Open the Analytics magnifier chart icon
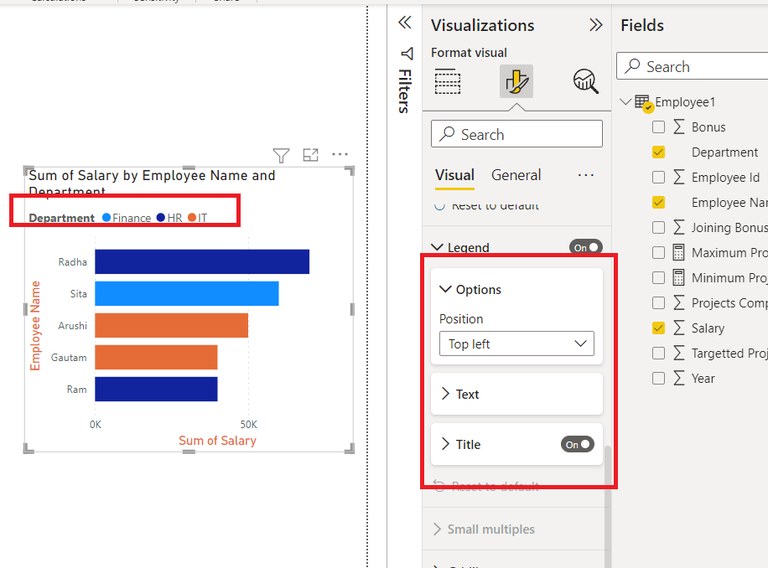 [585, 81]
